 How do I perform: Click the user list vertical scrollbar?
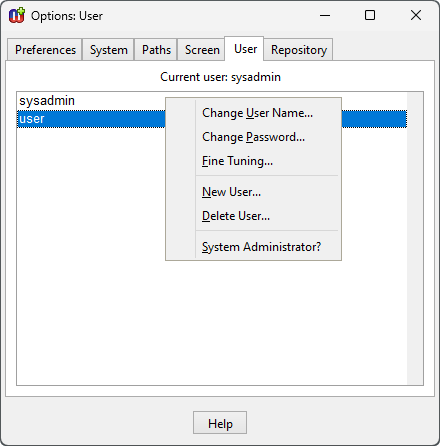click(415, 238)
